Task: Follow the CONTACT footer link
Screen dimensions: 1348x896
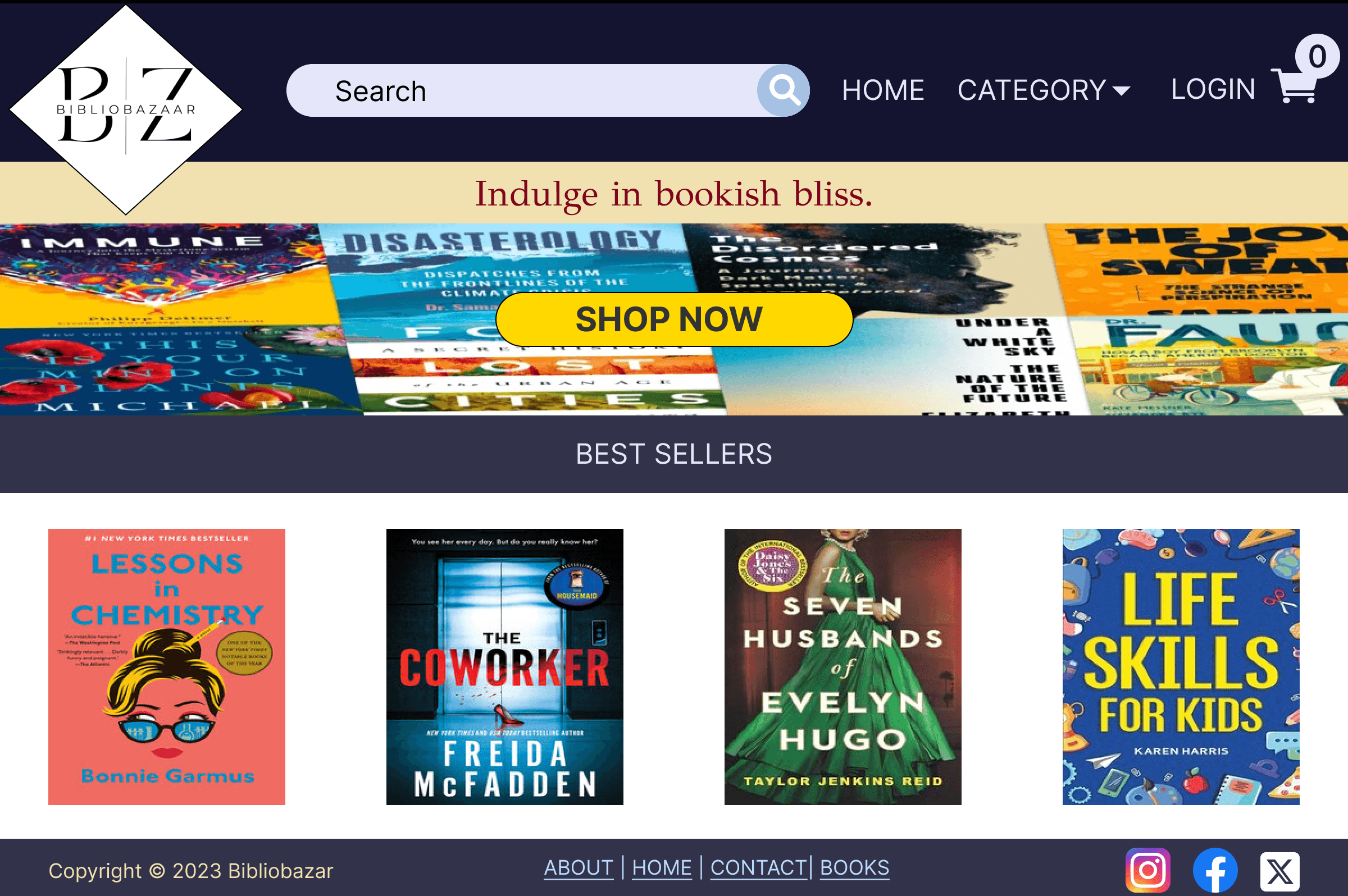Action: point(758,867)
